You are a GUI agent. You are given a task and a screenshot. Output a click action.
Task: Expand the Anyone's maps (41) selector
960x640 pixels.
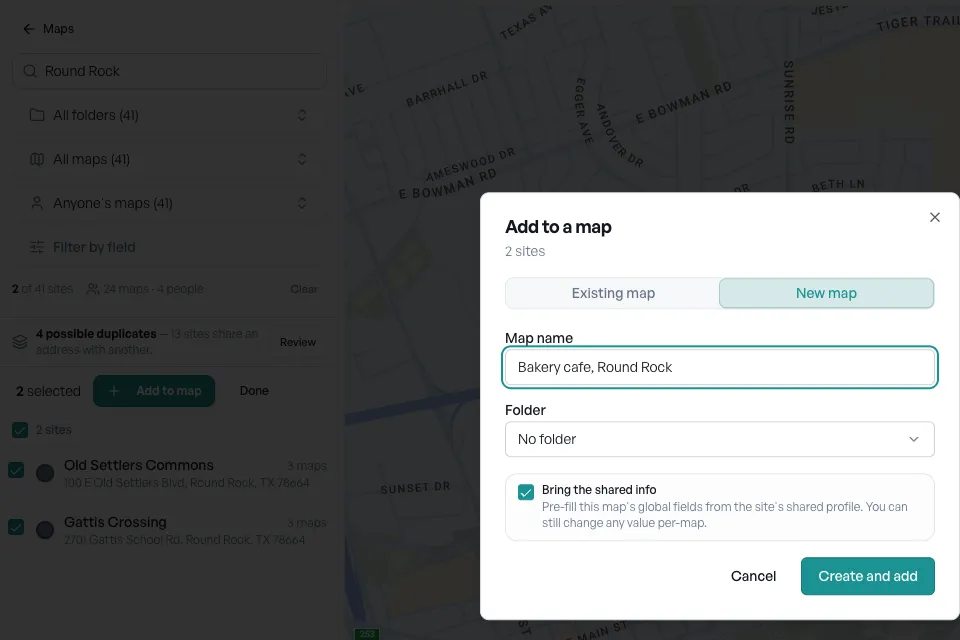point(169,203)
